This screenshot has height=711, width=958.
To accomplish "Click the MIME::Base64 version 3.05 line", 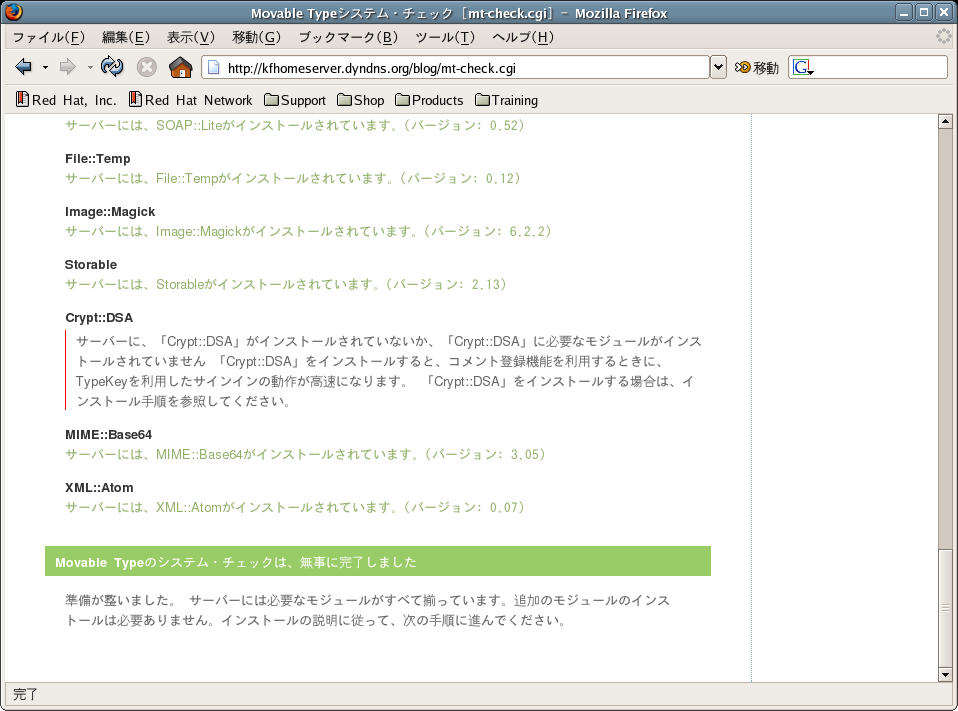I will point(305,454).
